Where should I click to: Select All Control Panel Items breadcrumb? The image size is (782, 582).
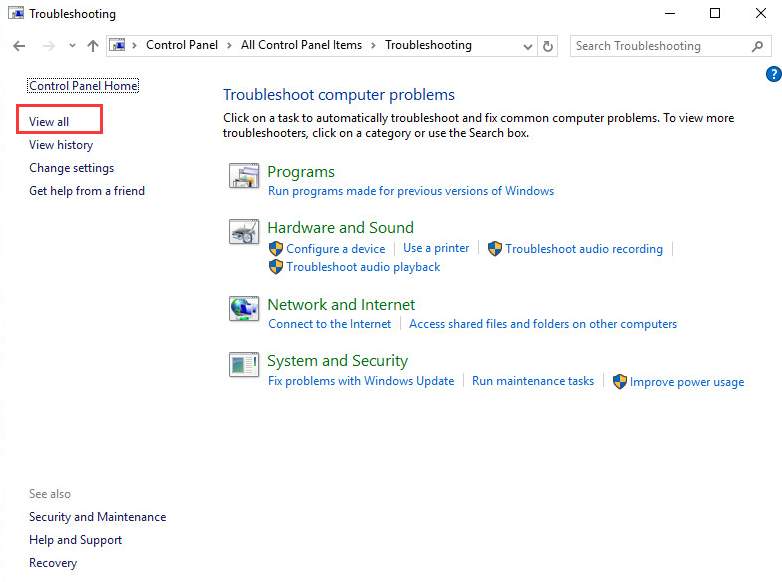coord(301,45)
